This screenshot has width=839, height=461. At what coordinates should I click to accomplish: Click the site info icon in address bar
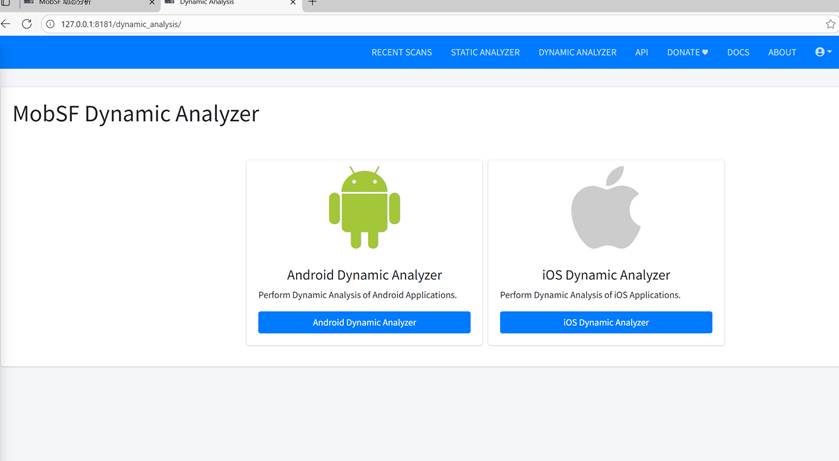[50, 24]
